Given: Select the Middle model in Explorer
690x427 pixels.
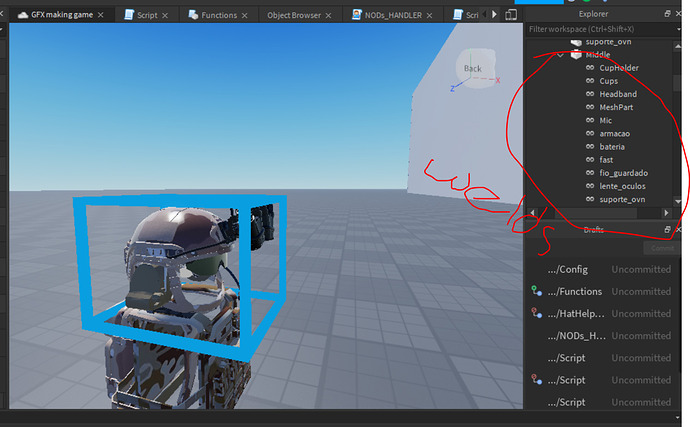Looking at the screenshot, I should tap(598, 55).
